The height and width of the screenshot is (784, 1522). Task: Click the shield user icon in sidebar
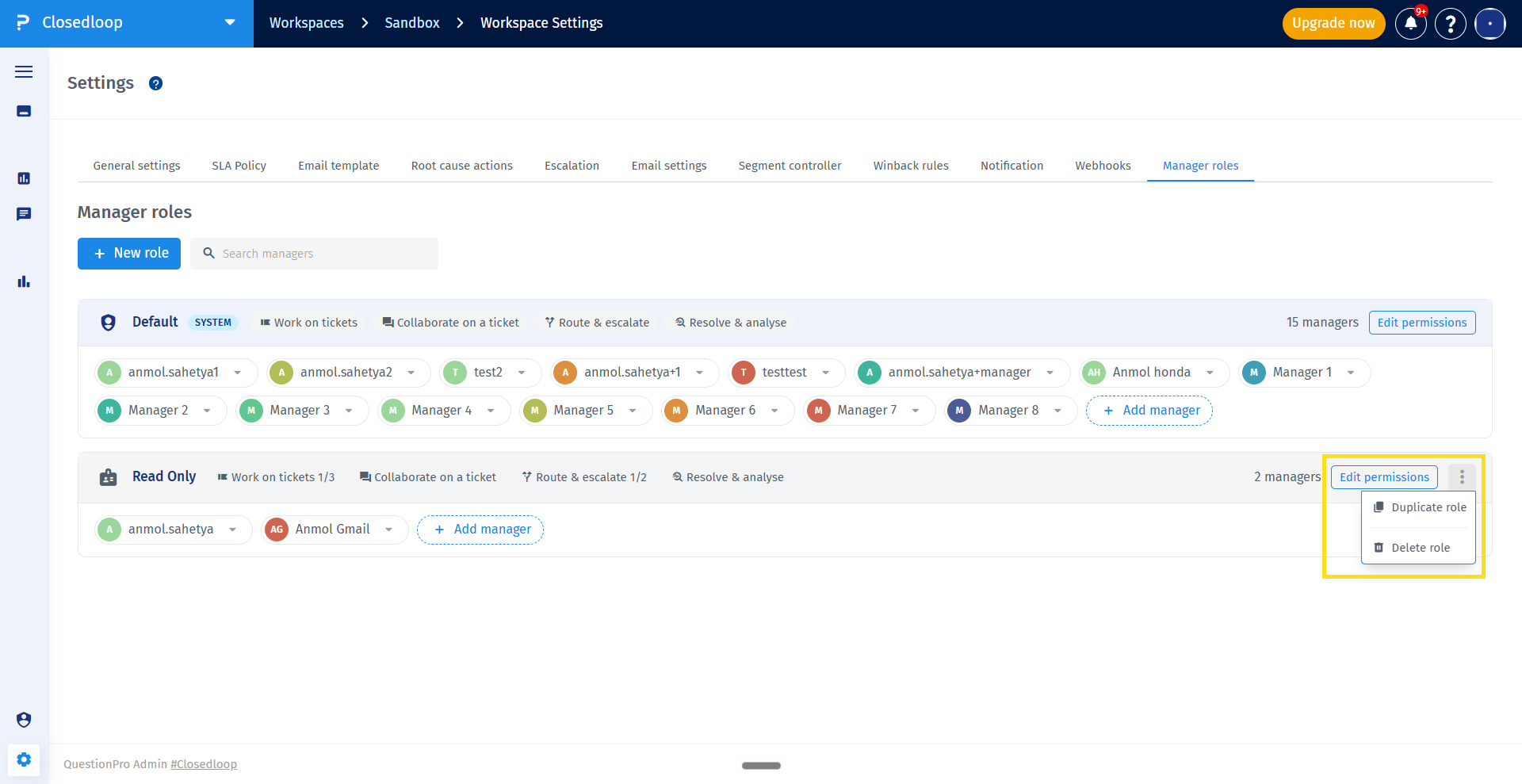(24, 720)
